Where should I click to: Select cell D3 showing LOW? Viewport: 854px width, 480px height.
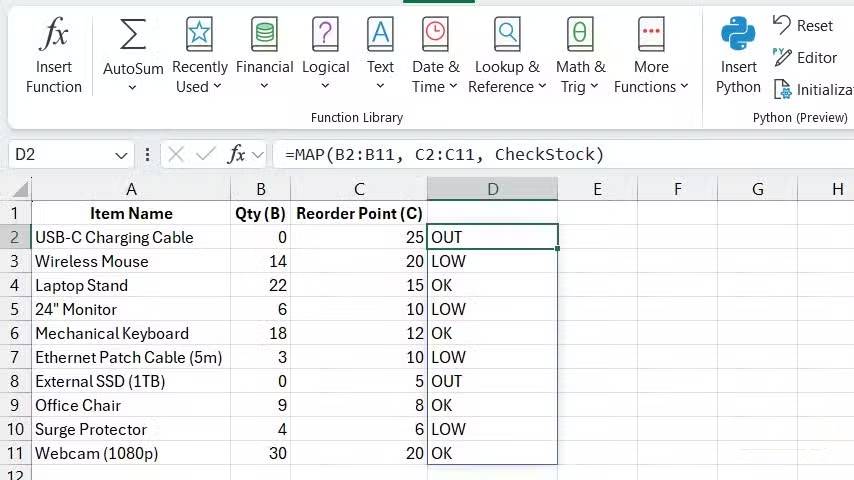[493, 261]
